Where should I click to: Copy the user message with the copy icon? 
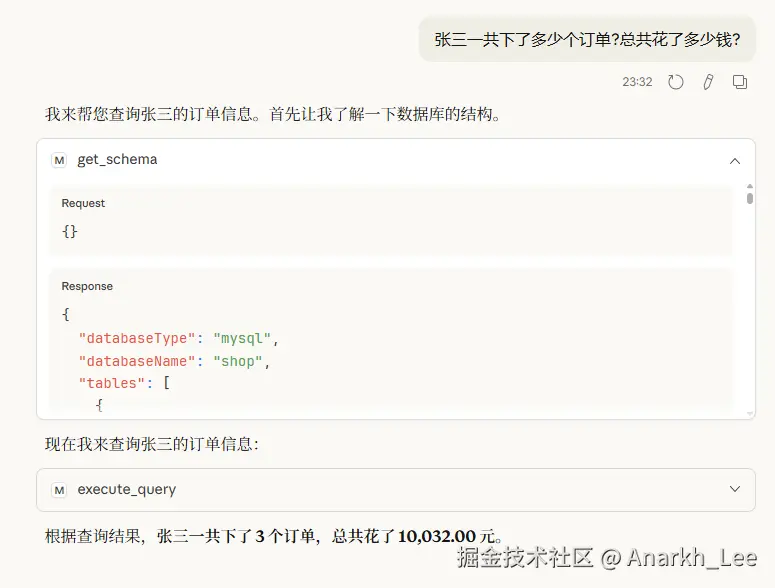pos(740,82)
